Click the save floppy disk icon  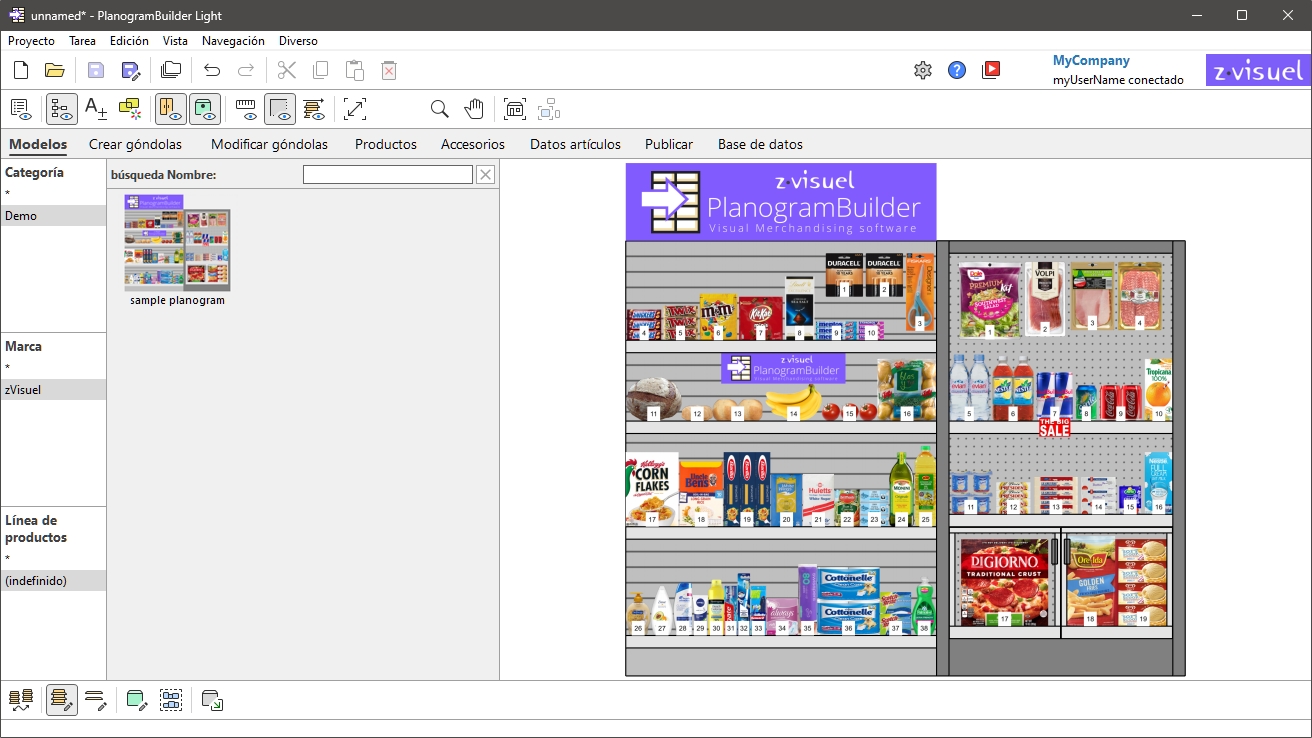coord(96,70)
